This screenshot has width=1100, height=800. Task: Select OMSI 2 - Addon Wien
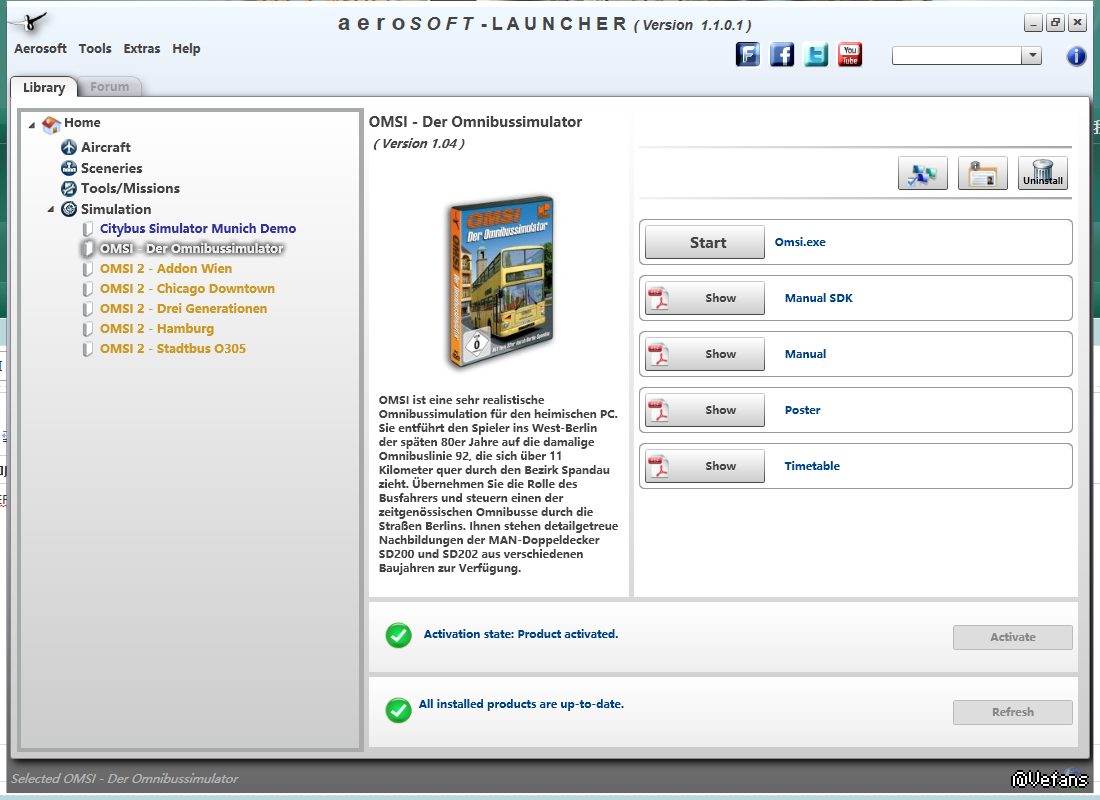point(166,269)
